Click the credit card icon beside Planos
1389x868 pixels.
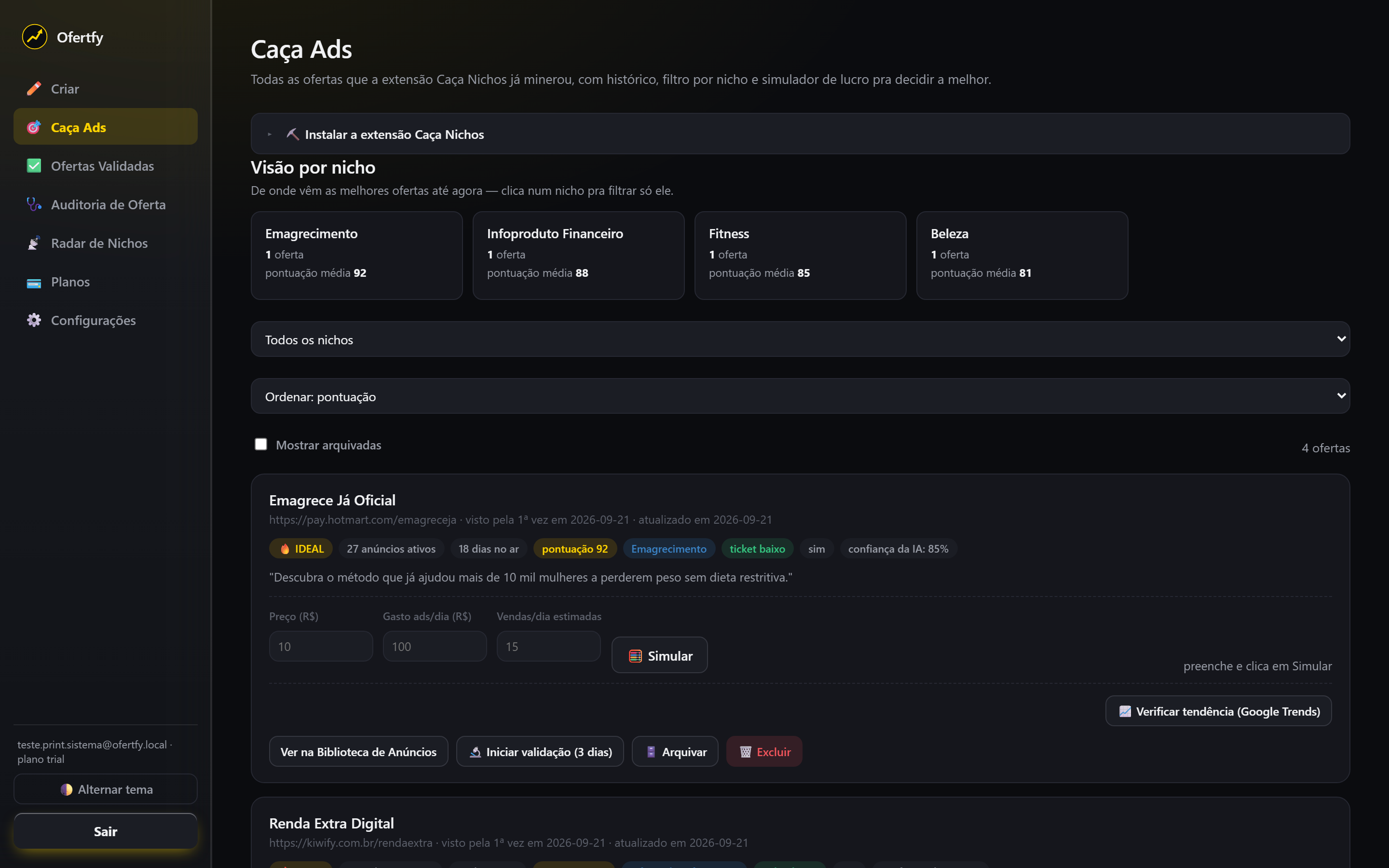tap(34, 283)
